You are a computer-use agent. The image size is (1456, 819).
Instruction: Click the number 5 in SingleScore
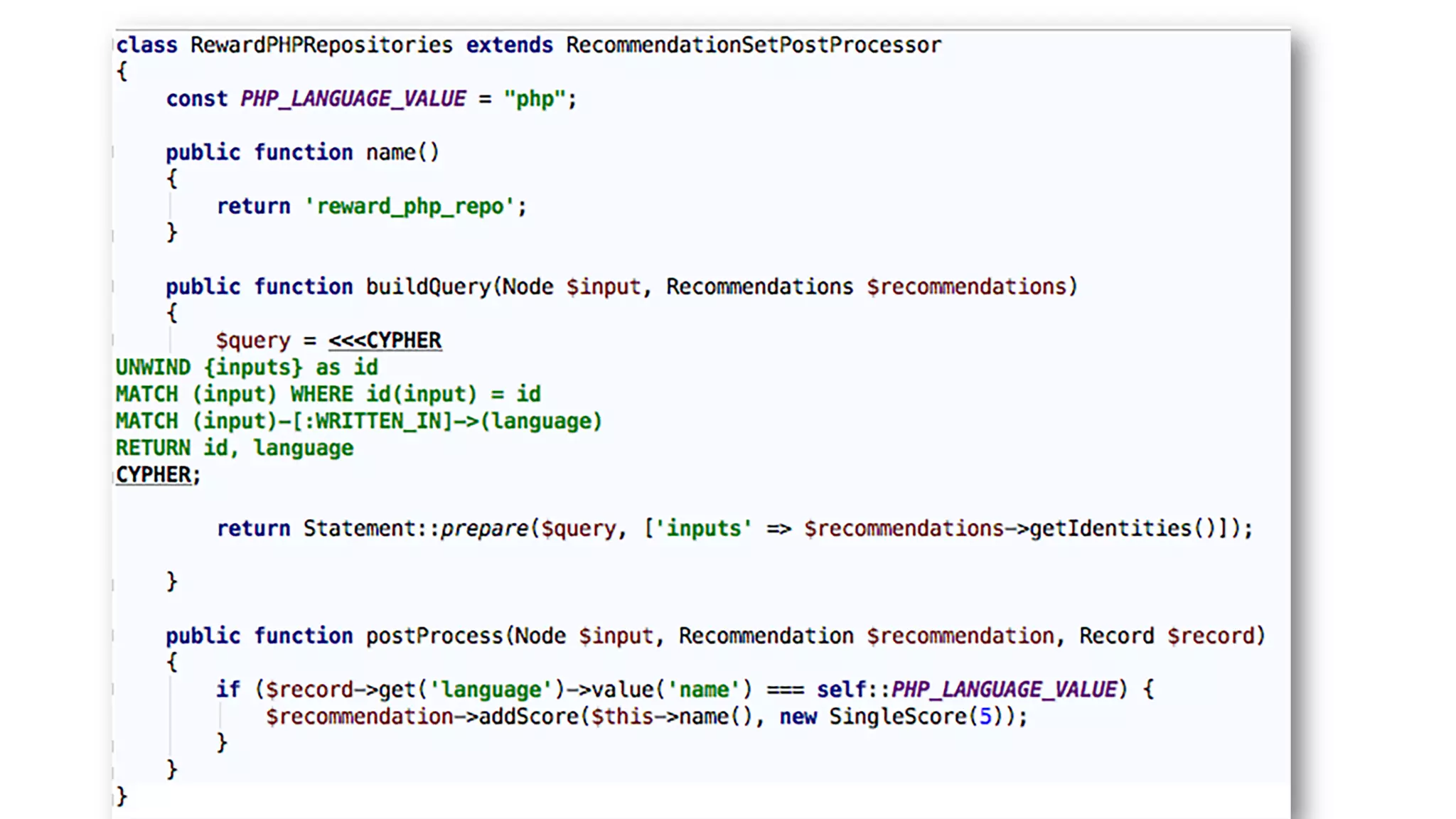point(985,717)
